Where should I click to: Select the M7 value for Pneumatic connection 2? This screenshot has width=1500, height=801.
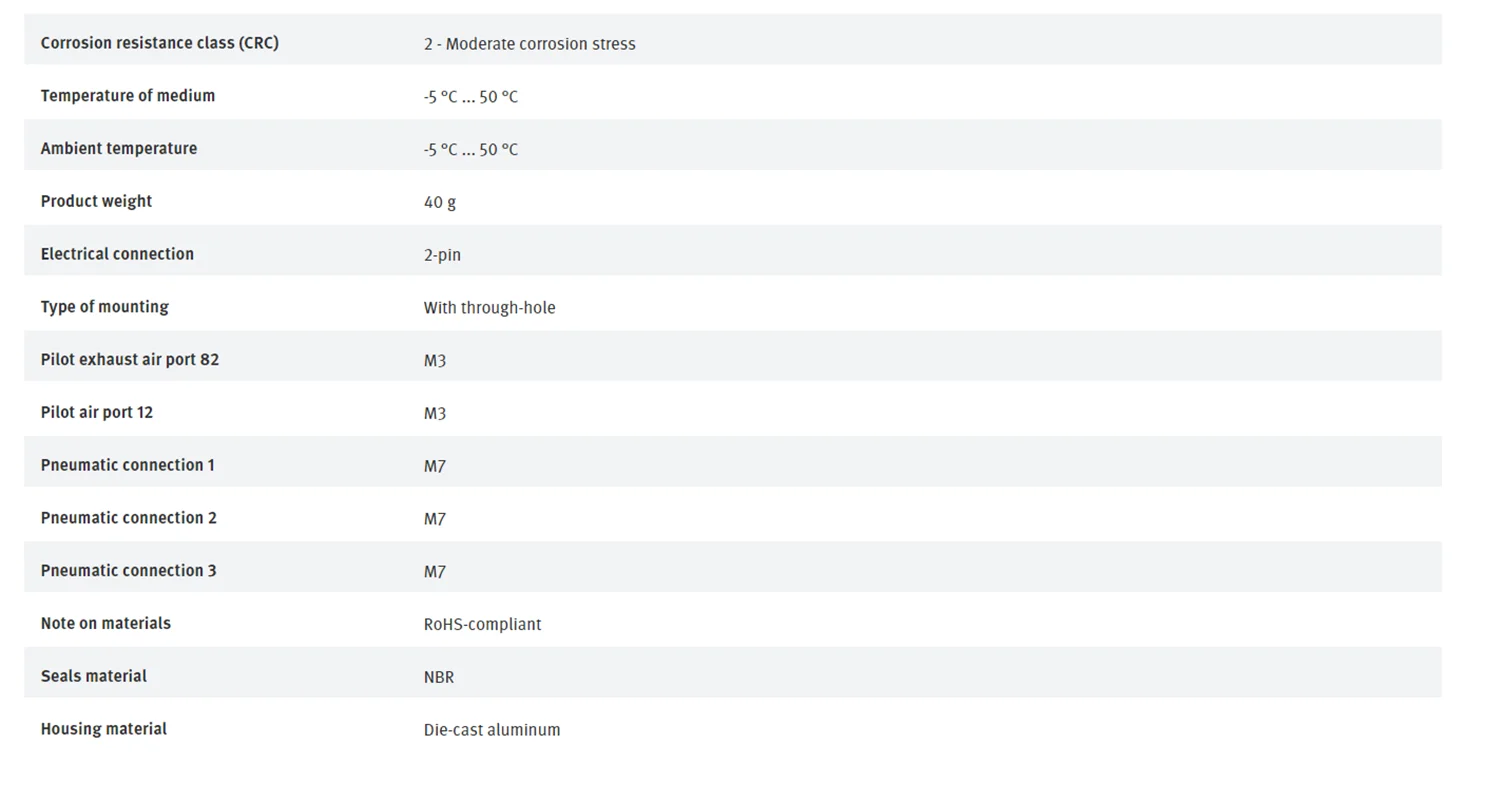pos(434,519)
